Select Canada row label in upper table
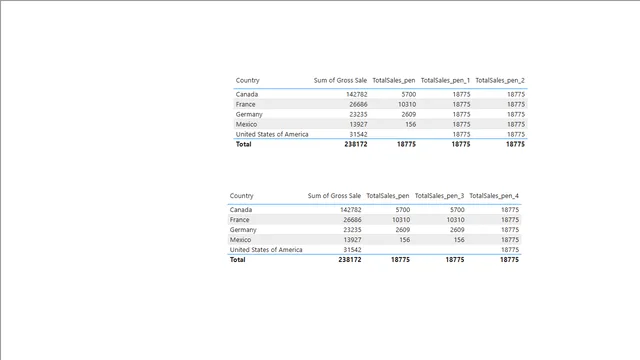The height and width of the screenshot is (360, 640). 247,94
